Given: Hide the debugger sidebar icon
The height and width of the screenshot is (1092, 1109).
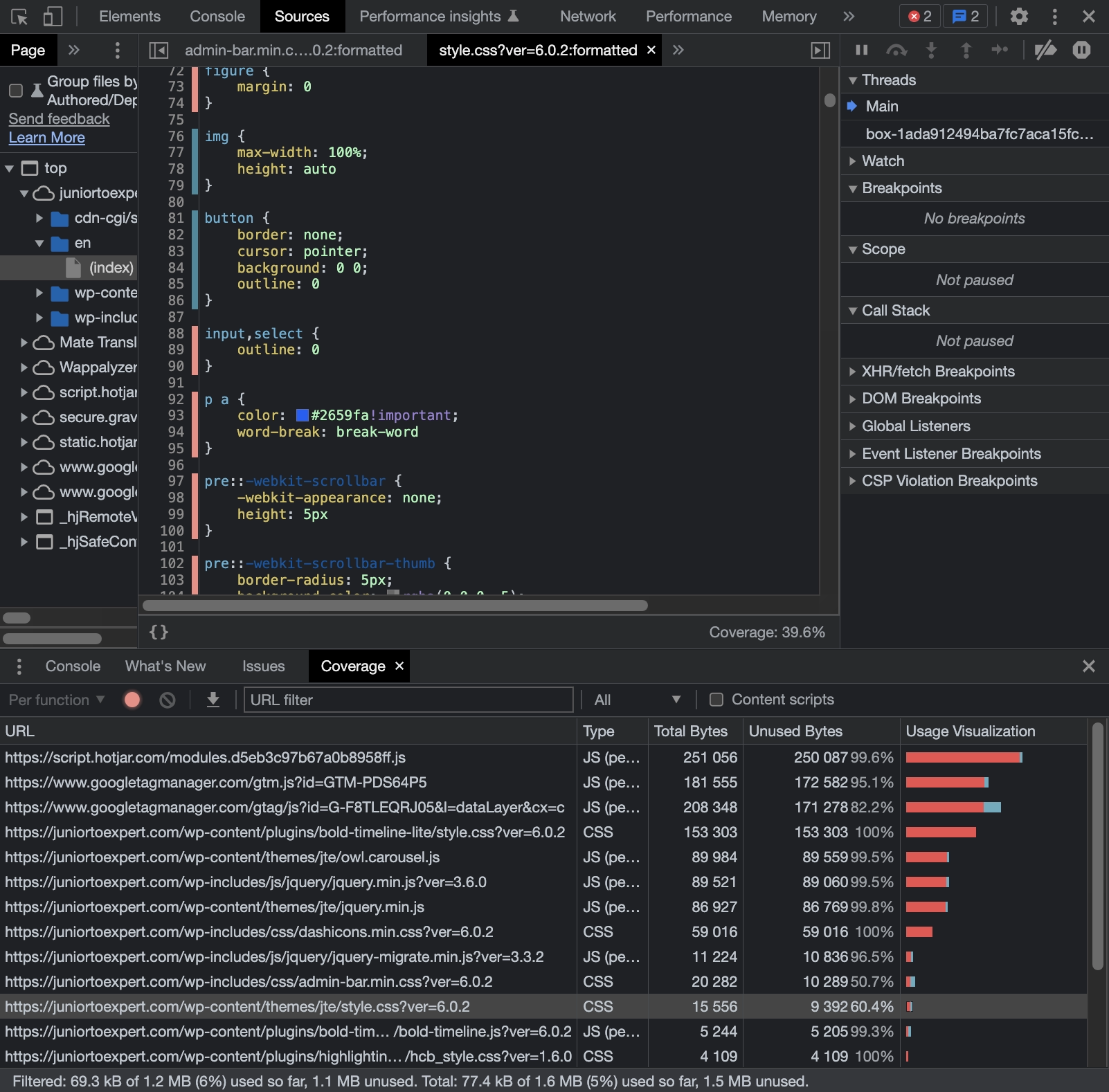Looking at the screenshot, I should pyautogui.click(x=820, y=50).
